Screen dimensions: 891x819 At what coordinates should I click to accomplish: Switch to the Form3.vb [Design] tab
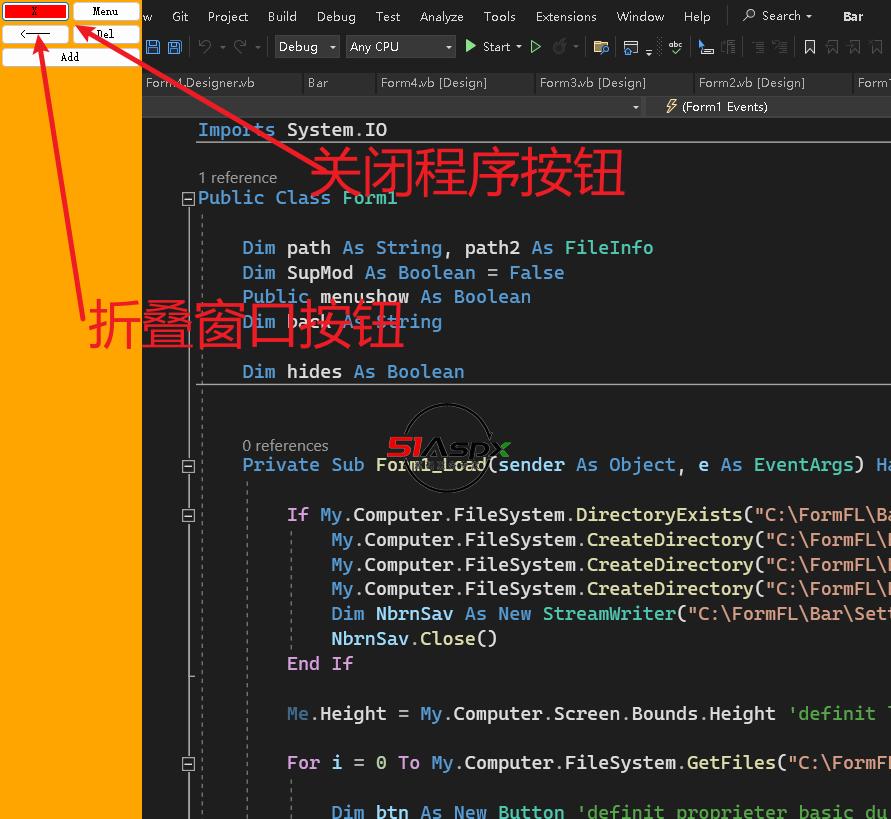pos(614,83)
